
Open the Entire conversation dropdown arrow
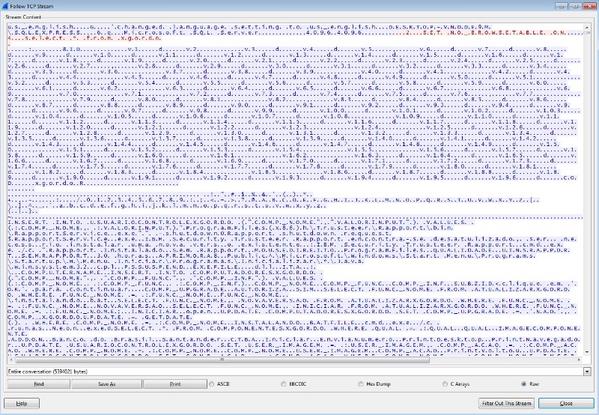click(587, 371)
